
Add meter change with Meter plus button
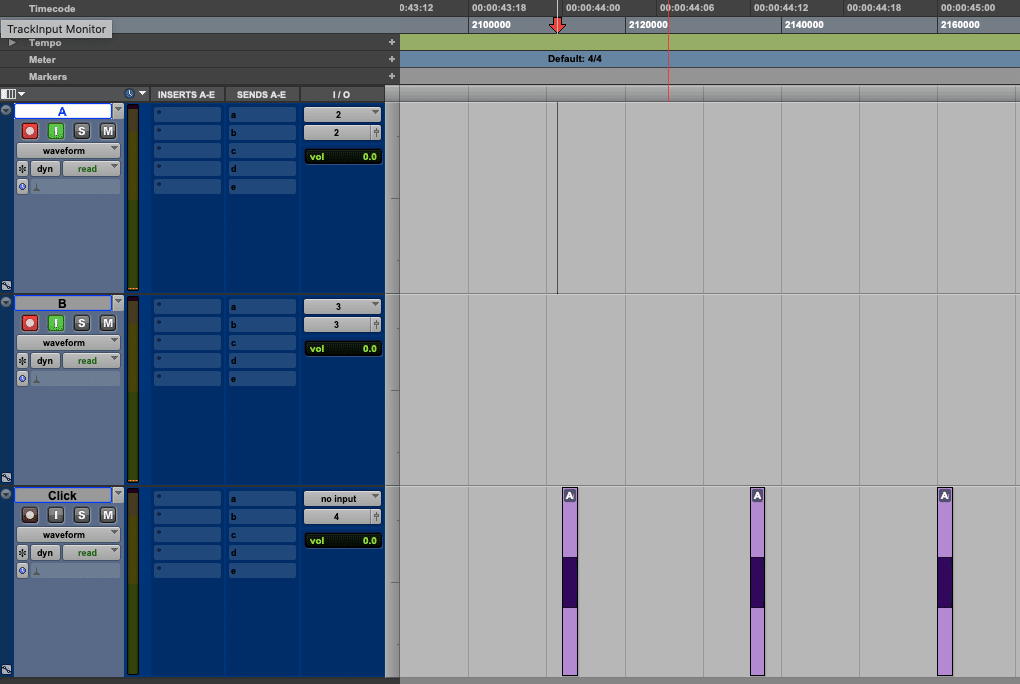(392, 59)
